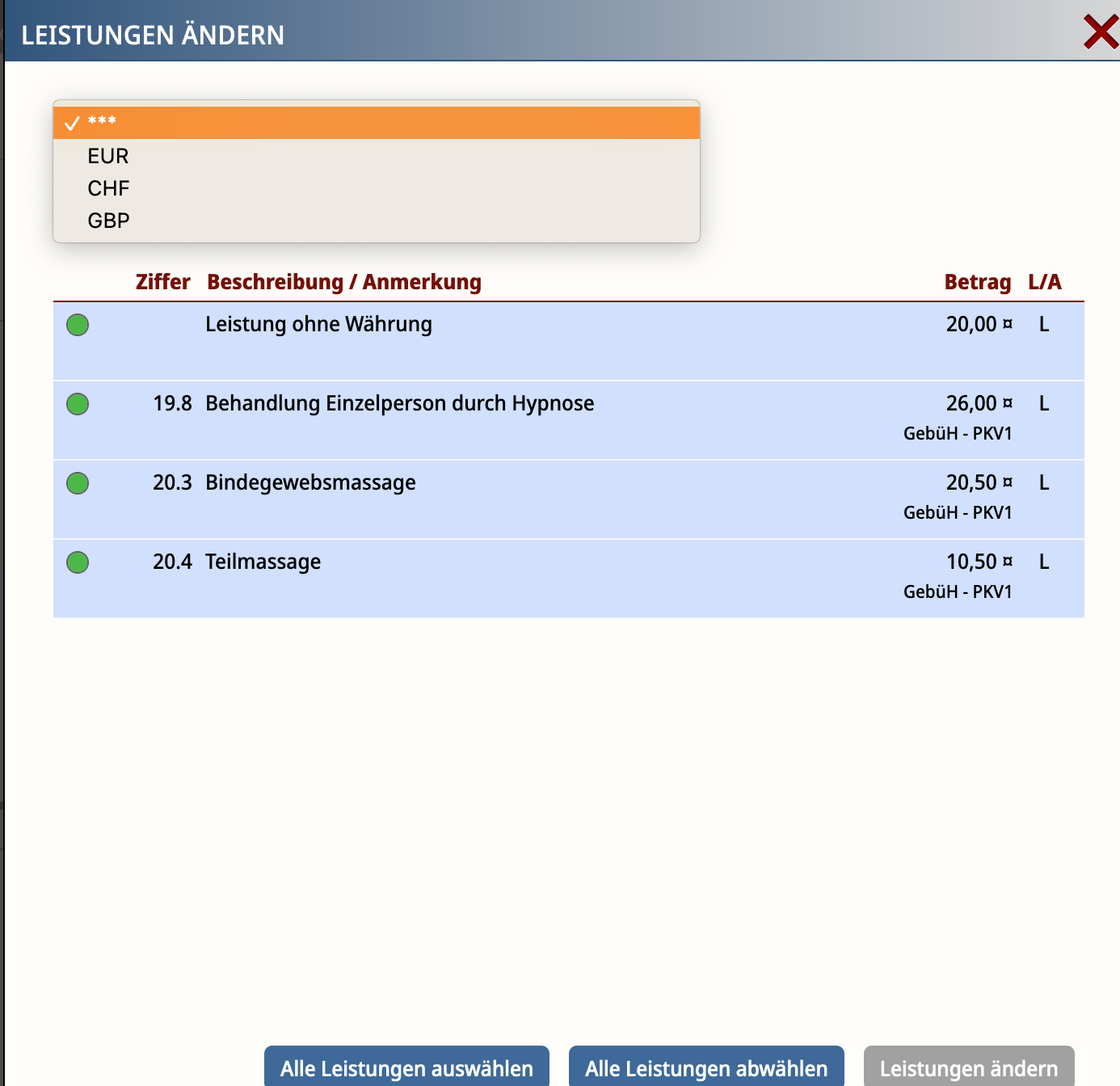The height and width of the screenshot is (1086, 1120).
Task: Click the Beschreibung / Anmerkung header
Action: [343, 282]
